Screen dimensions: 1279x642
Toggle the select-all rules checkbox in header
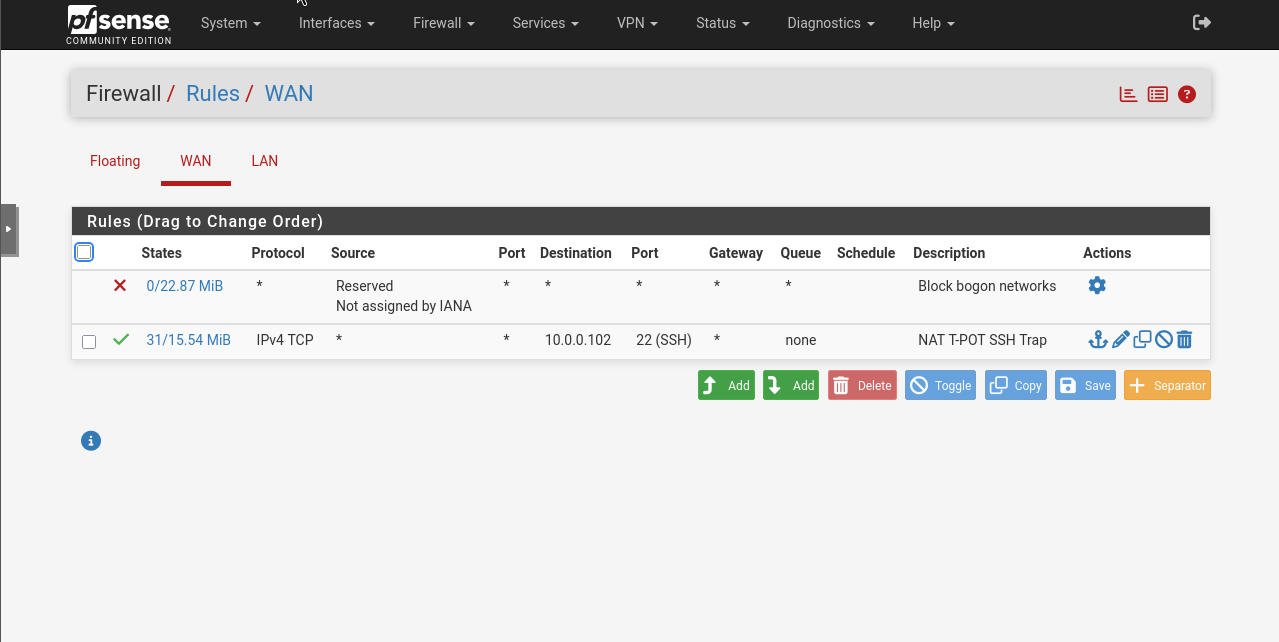(84, 252)
